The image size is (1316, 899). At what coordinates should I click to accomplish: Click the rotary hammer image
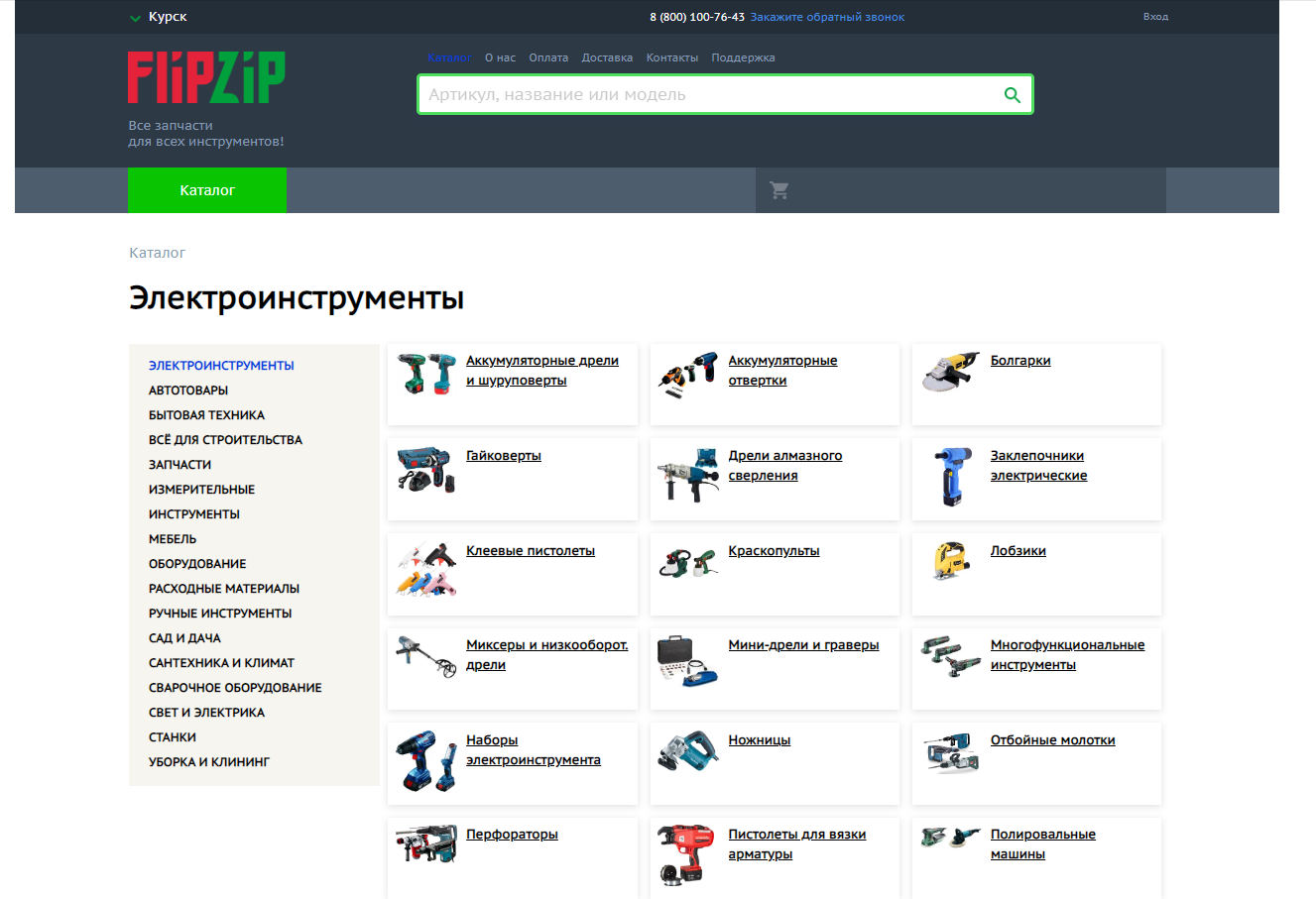pos(426,844)
